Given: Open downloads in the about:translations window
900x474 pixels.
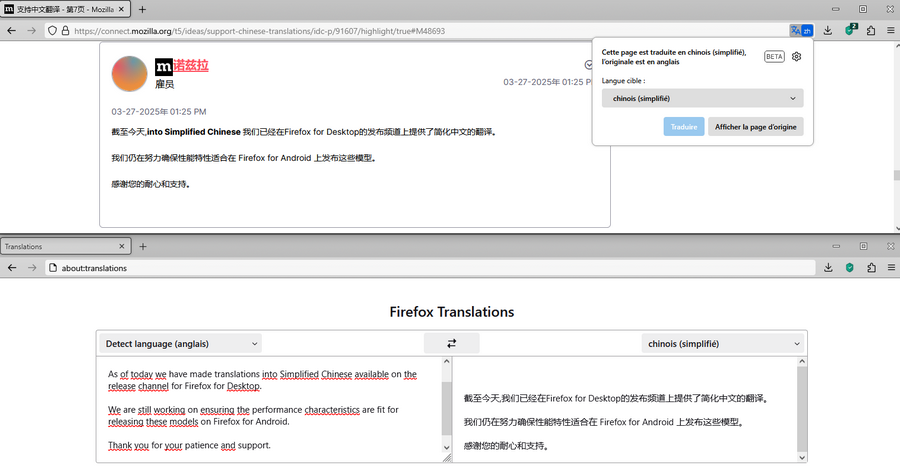Looking at the screenshot, I should (x=828, y=267).
